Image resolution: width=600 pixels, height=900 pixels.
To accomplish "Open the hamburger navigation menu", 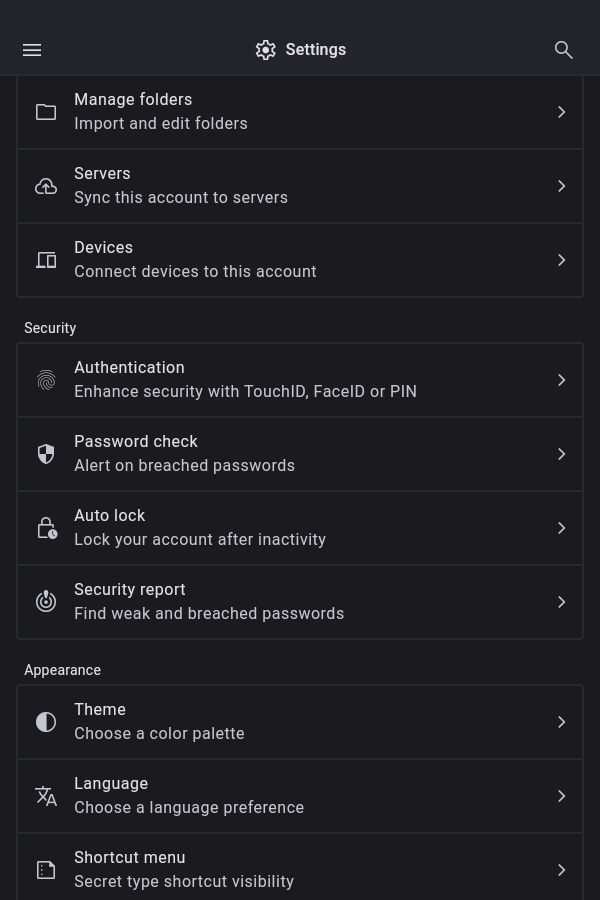I will click(32, 50).
